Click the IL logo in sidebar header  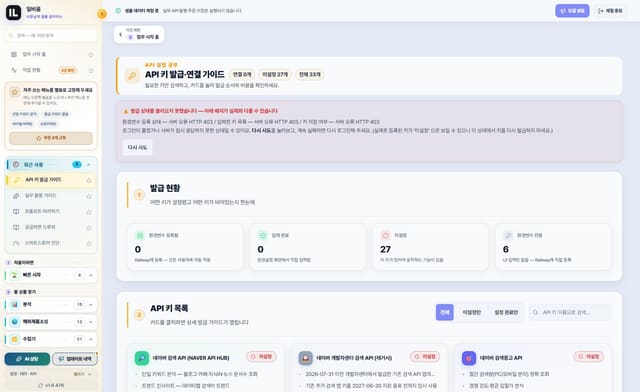click(13, 13)
